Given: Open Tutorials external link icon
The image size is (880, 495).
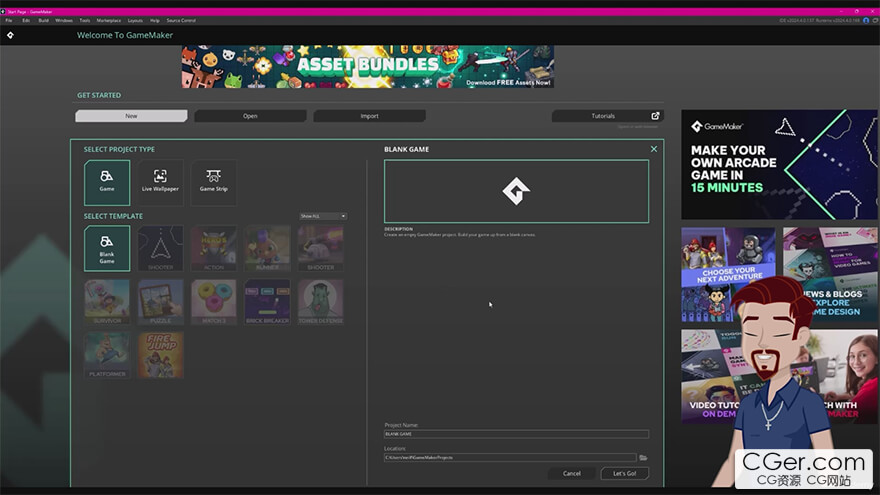Looking at the screenshot, I should coord(655,116).
